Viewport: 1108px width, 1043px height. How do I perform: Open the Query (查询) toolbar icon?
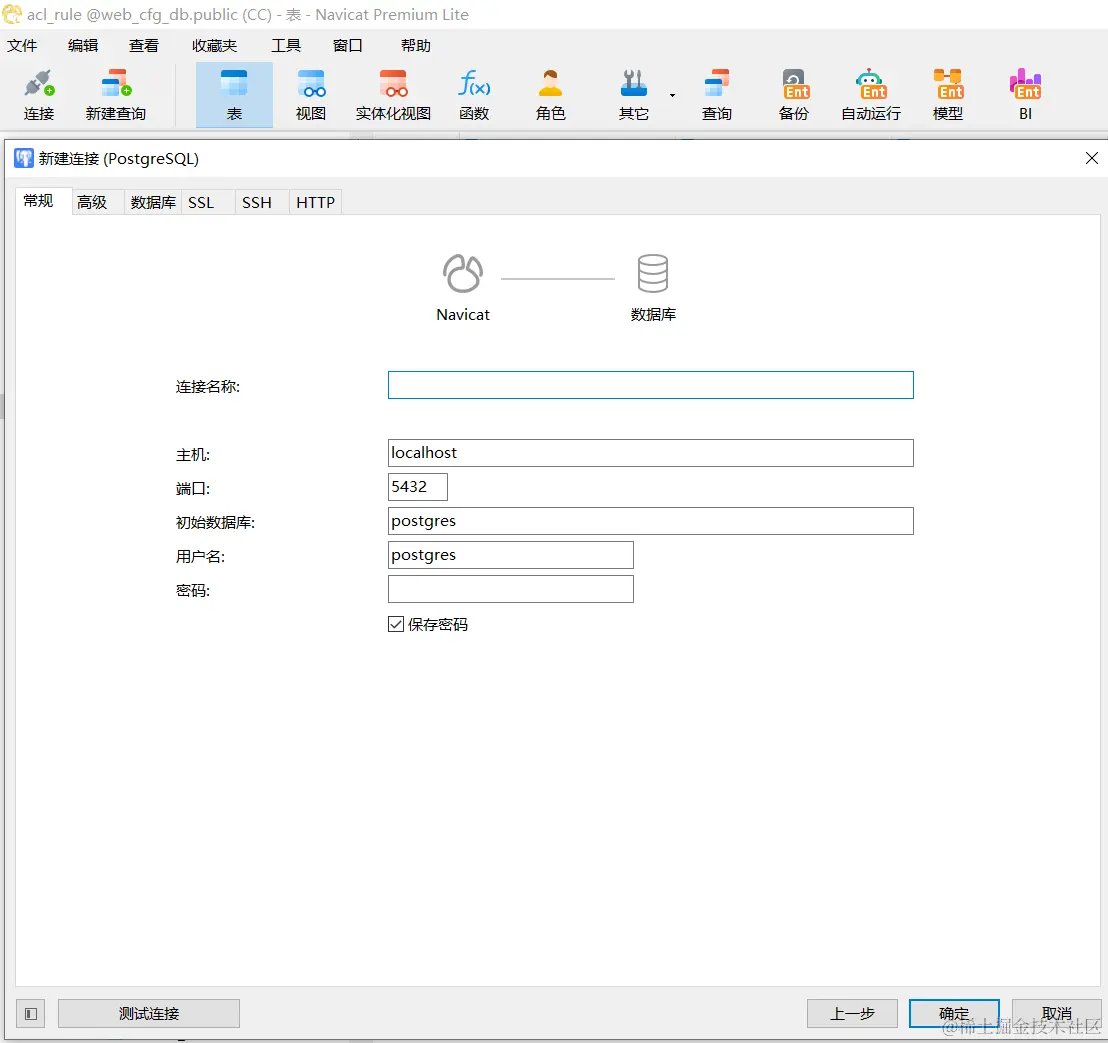(x=717, y=95)
